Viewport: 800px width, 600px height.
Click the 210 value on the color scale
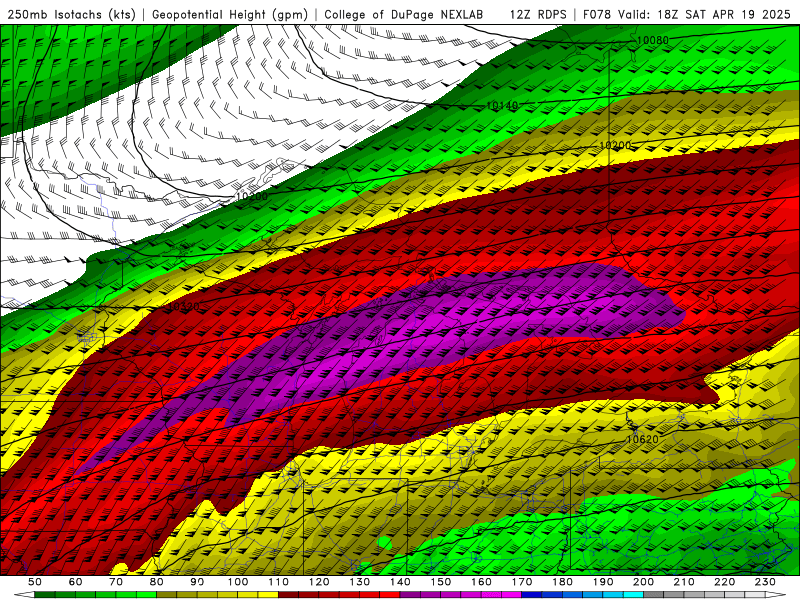(684, 582)
